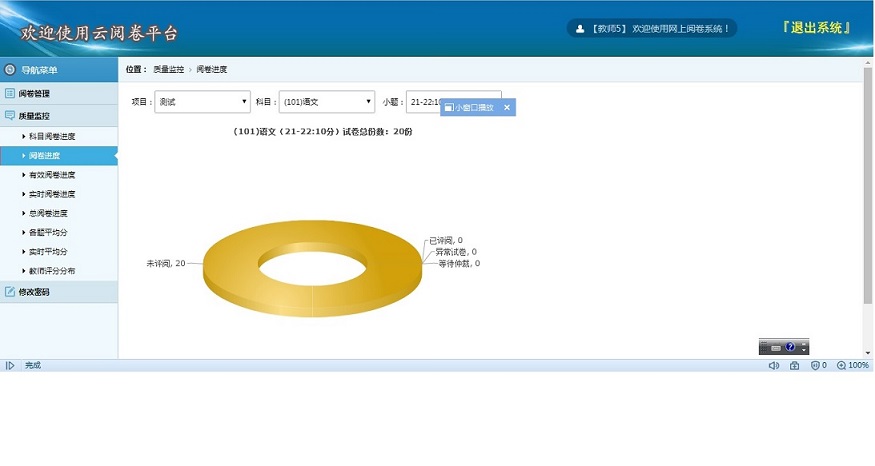Click the 完成 status text

coord(33,365)
